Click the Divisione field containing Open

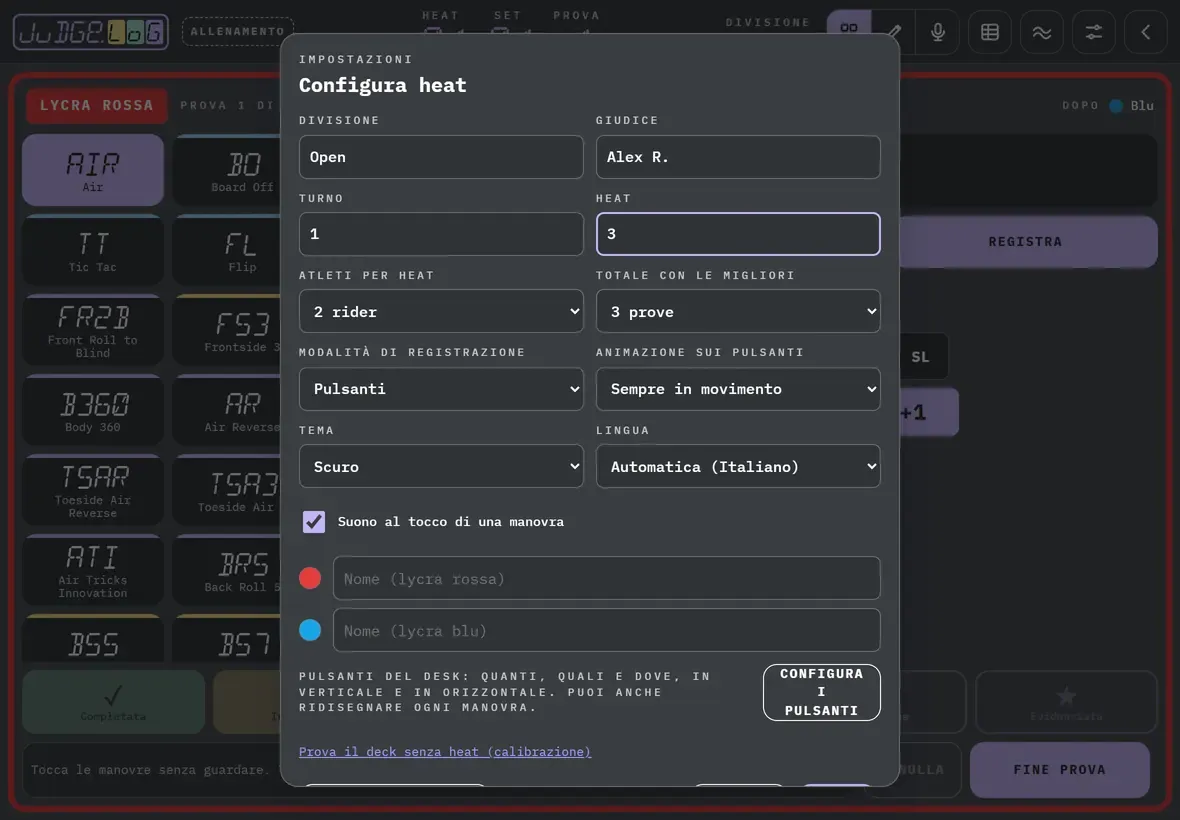(x=441, y=157)
